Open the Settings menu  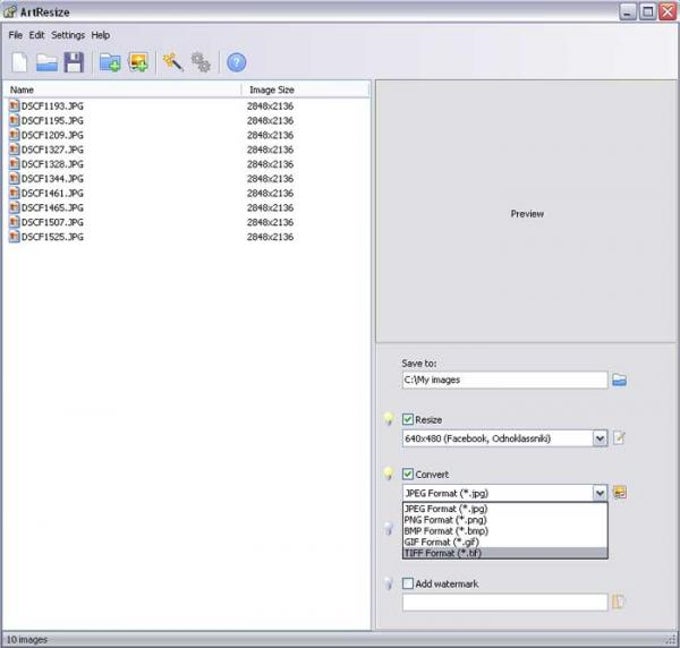[x=68, y=35]
